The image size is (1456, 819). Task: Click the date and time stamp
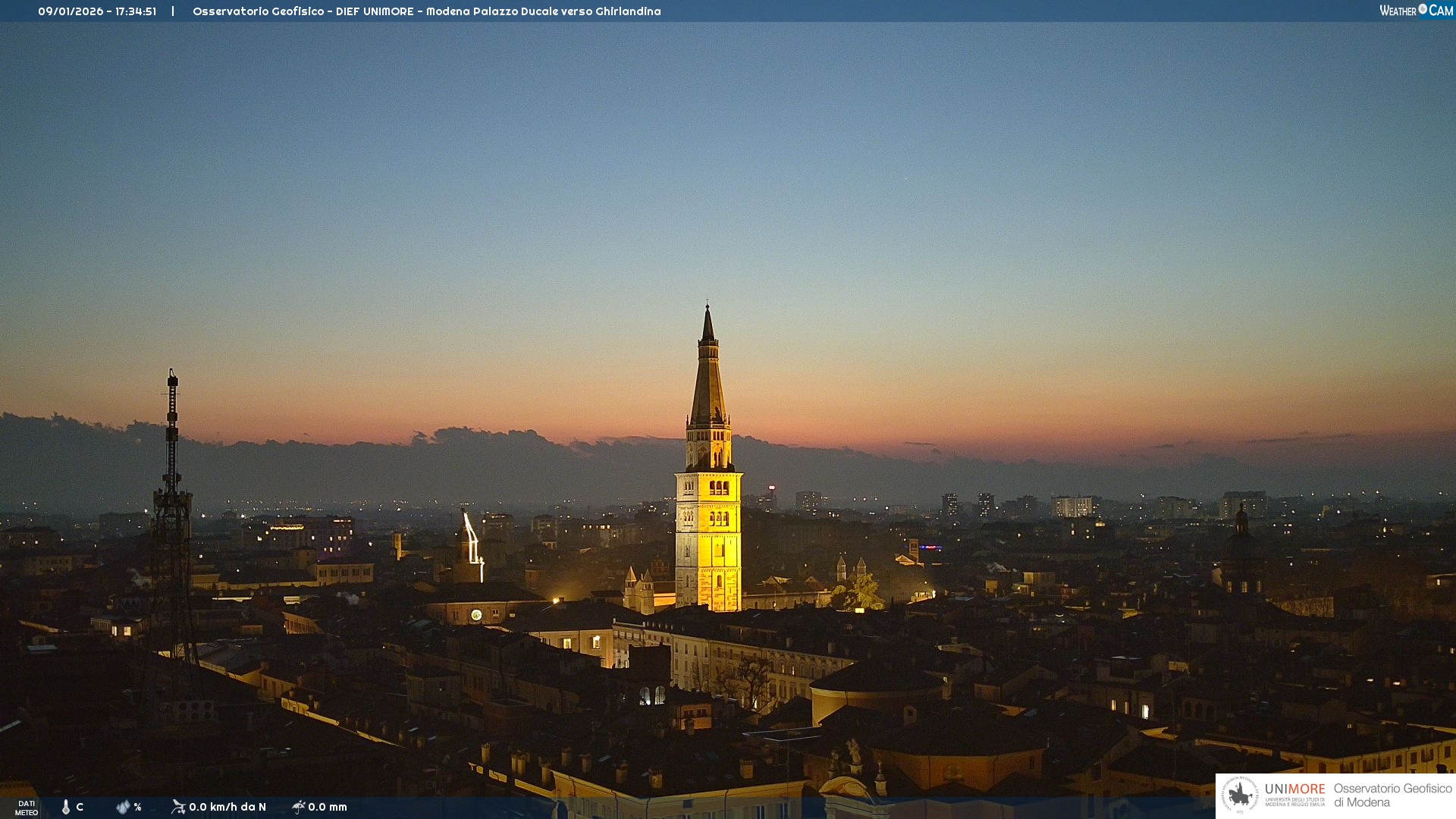coord(97,11)
